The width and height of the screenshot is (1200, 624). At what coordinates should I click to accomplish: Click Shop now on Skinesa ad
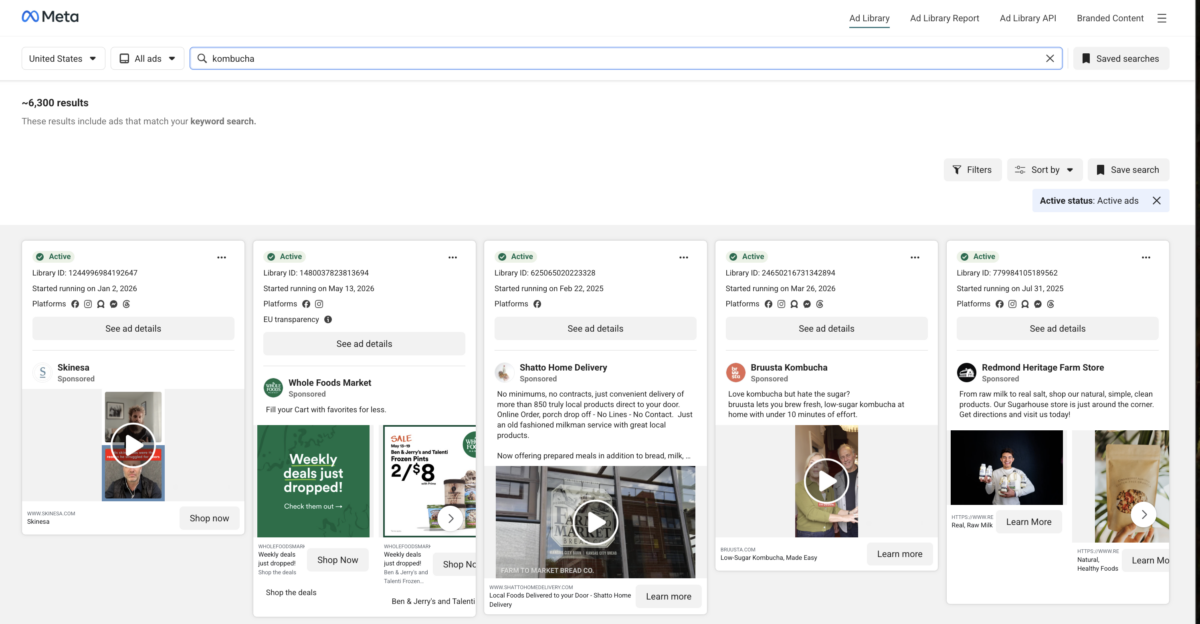pos(209,518)
